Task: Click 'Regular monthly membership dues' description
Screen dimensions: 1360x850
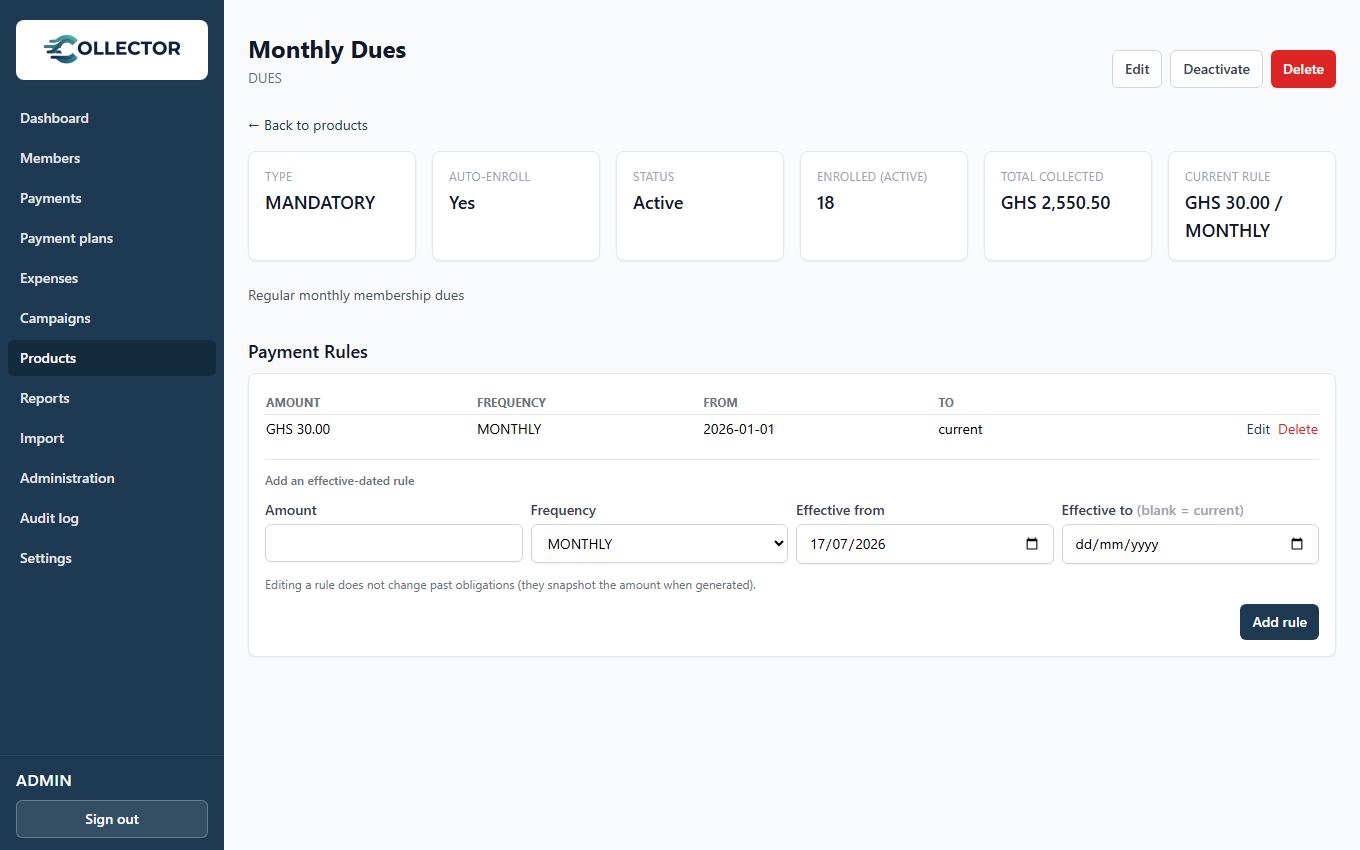Action: [356, 296]
